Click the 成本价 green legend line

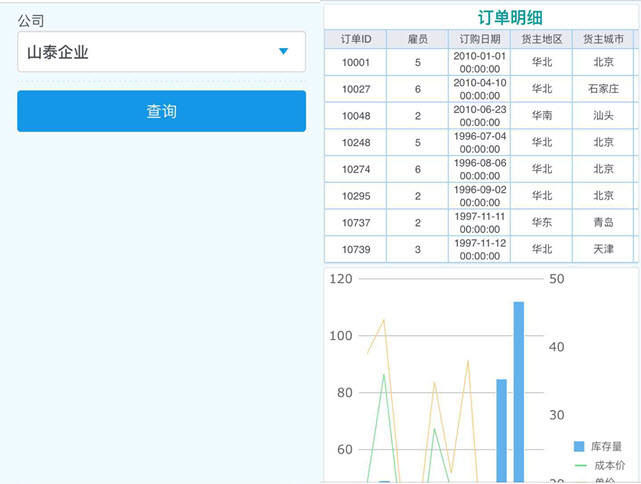click(580, 465)
